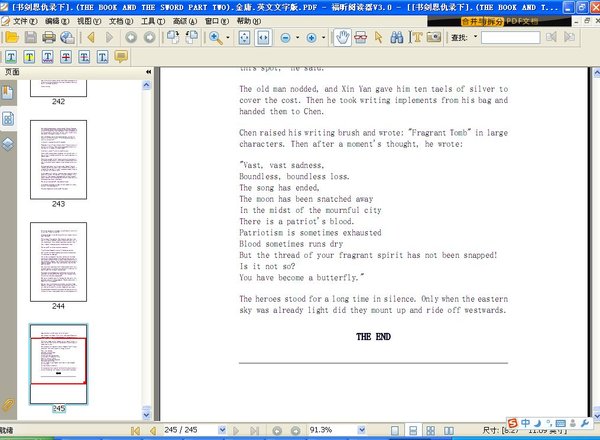This screenshot has height=440, width=600.
Task: Expand the Zoom tool dropdown arrow
Action: pos(228,37)
